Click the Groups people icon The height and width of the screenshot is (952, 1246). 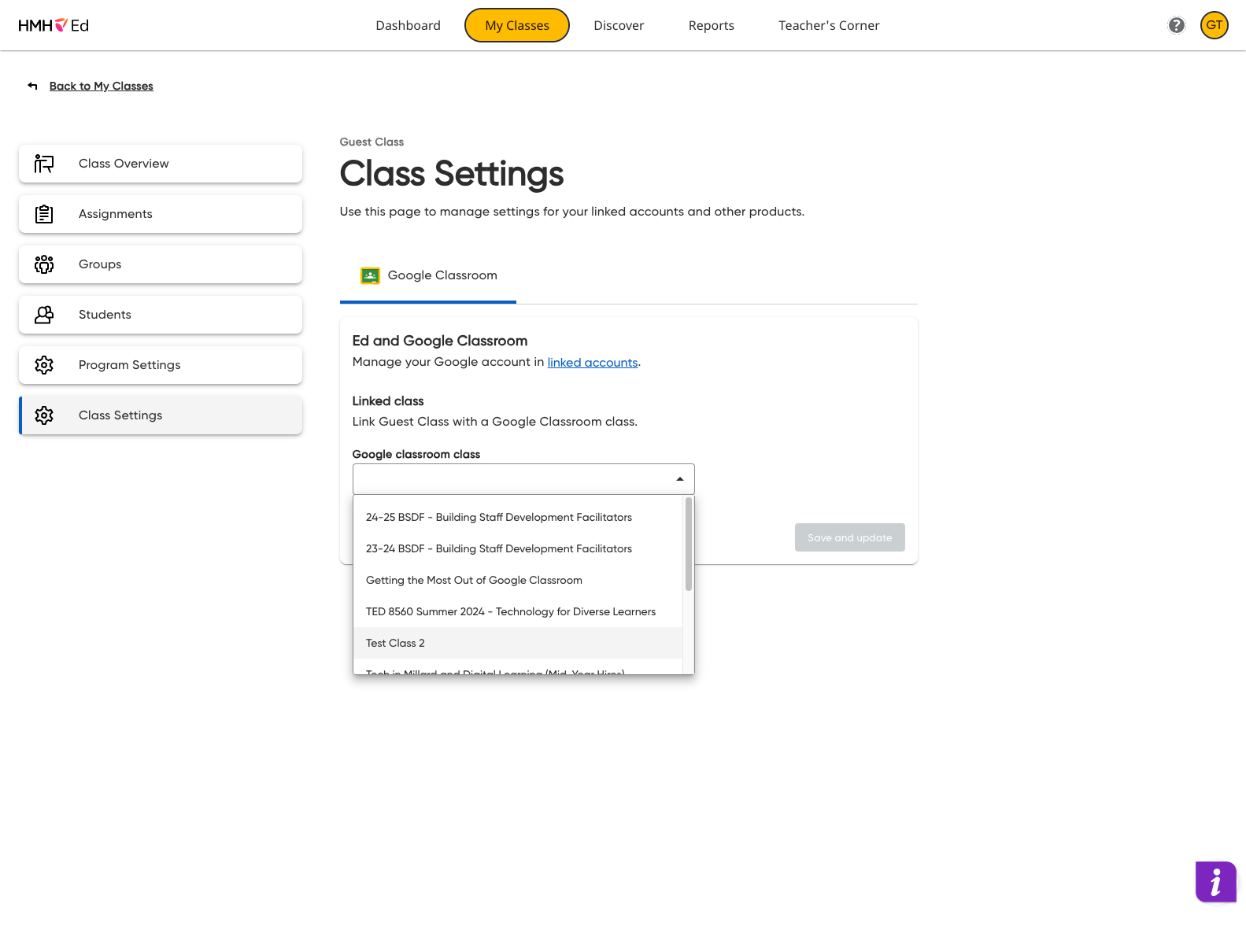tap(44, 264)
